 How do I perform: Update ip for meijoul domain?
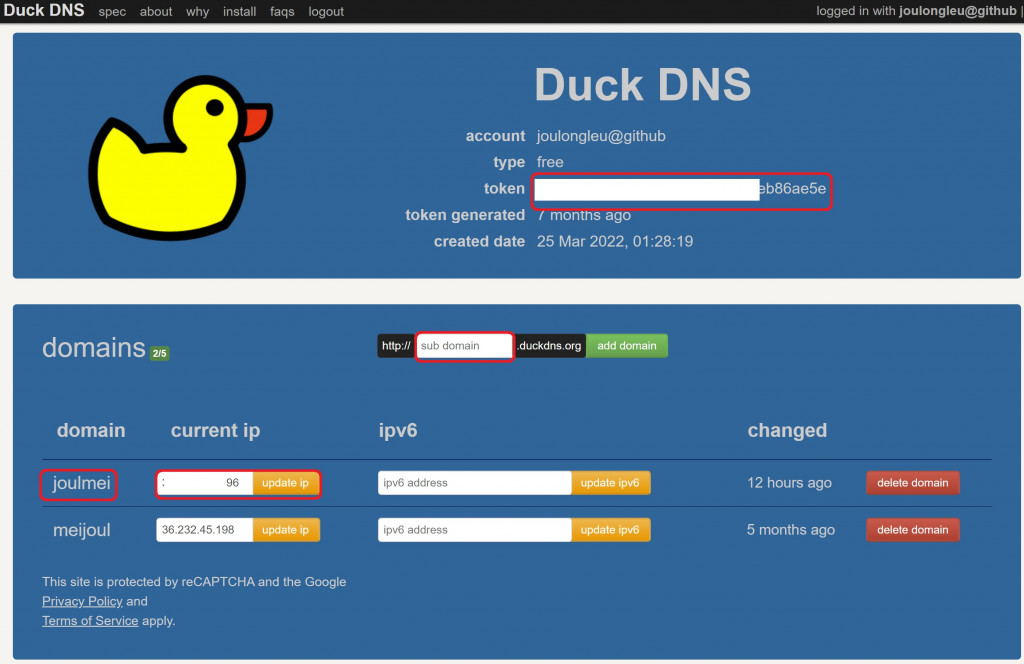click(285, 530)
